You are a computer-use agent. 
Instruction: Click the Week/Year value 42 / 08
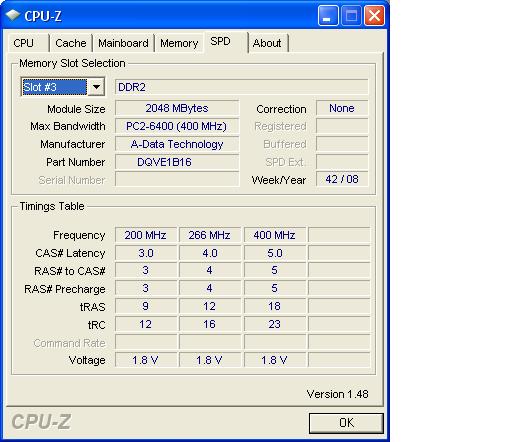coord(342,179)
